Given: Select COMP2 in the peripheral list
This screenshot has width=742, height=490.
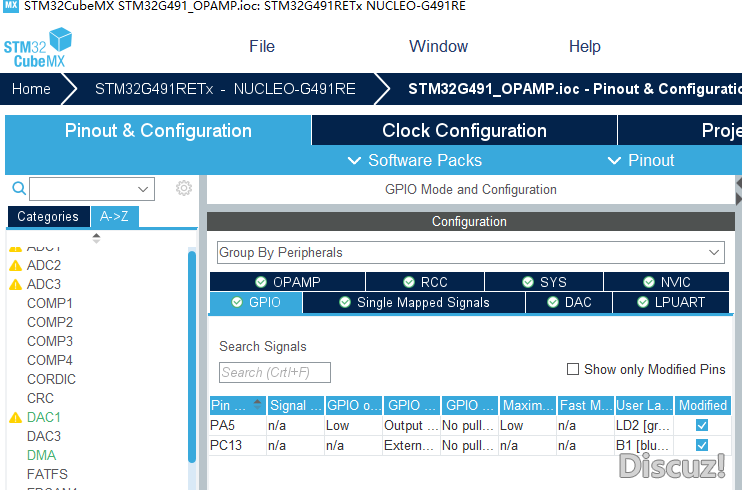Looking at the screenshot, I should click(x=50, y=322).
